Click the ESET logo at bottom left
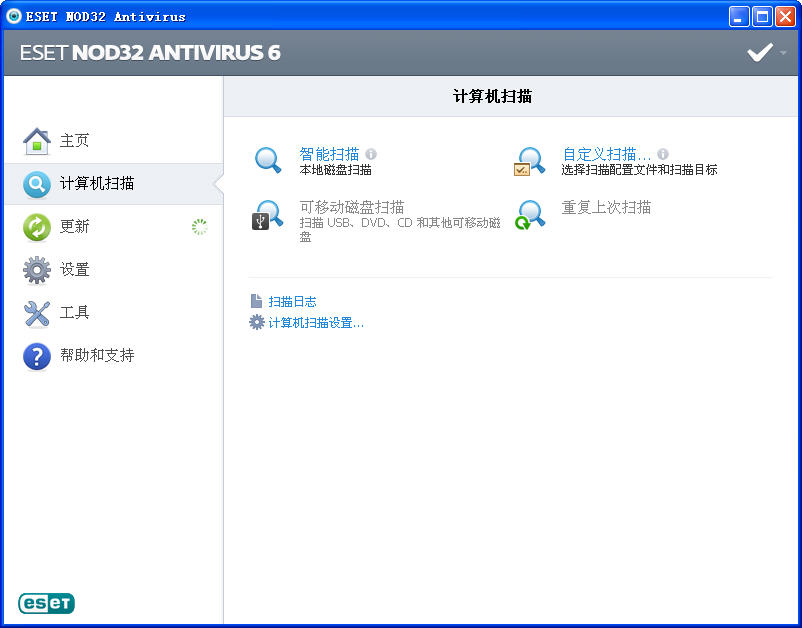This screenshot has height=628, width=802. click(46, 603)
